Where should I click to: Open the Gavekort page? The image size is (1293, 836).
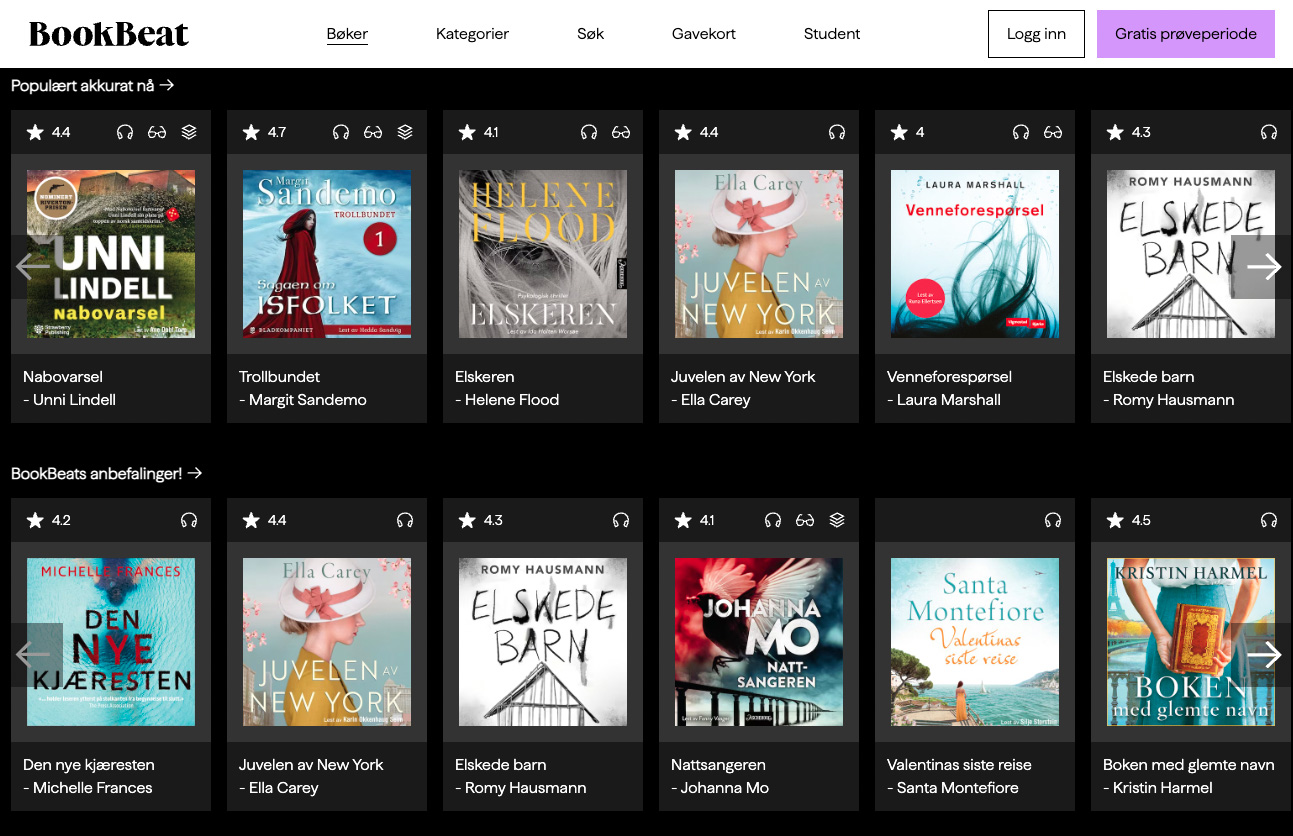coord(704,34)
